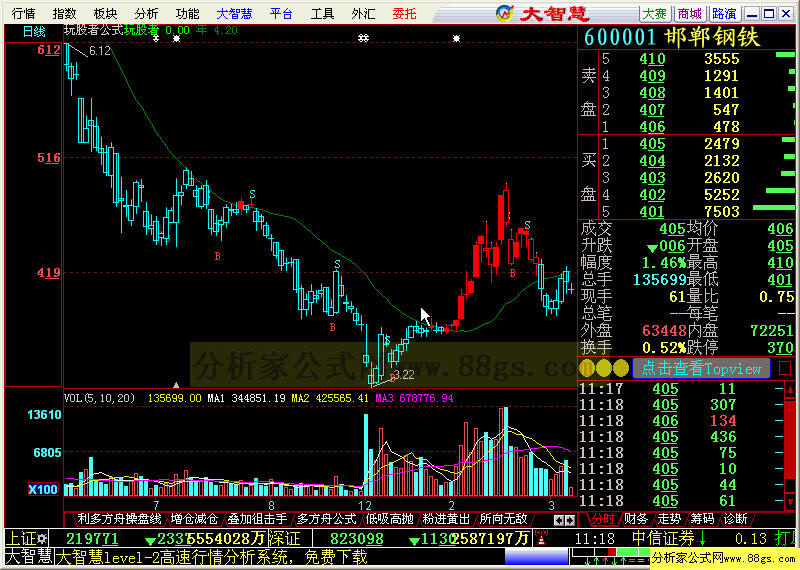Switch to the 筹码 tab
The image size is (800, 570).
tap(702, 519)
